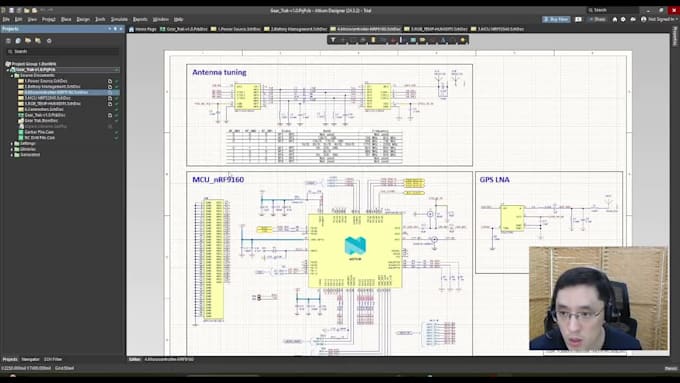
Task: Click the document status icon beside 1.Power Source
Action: tap(110, 81)
